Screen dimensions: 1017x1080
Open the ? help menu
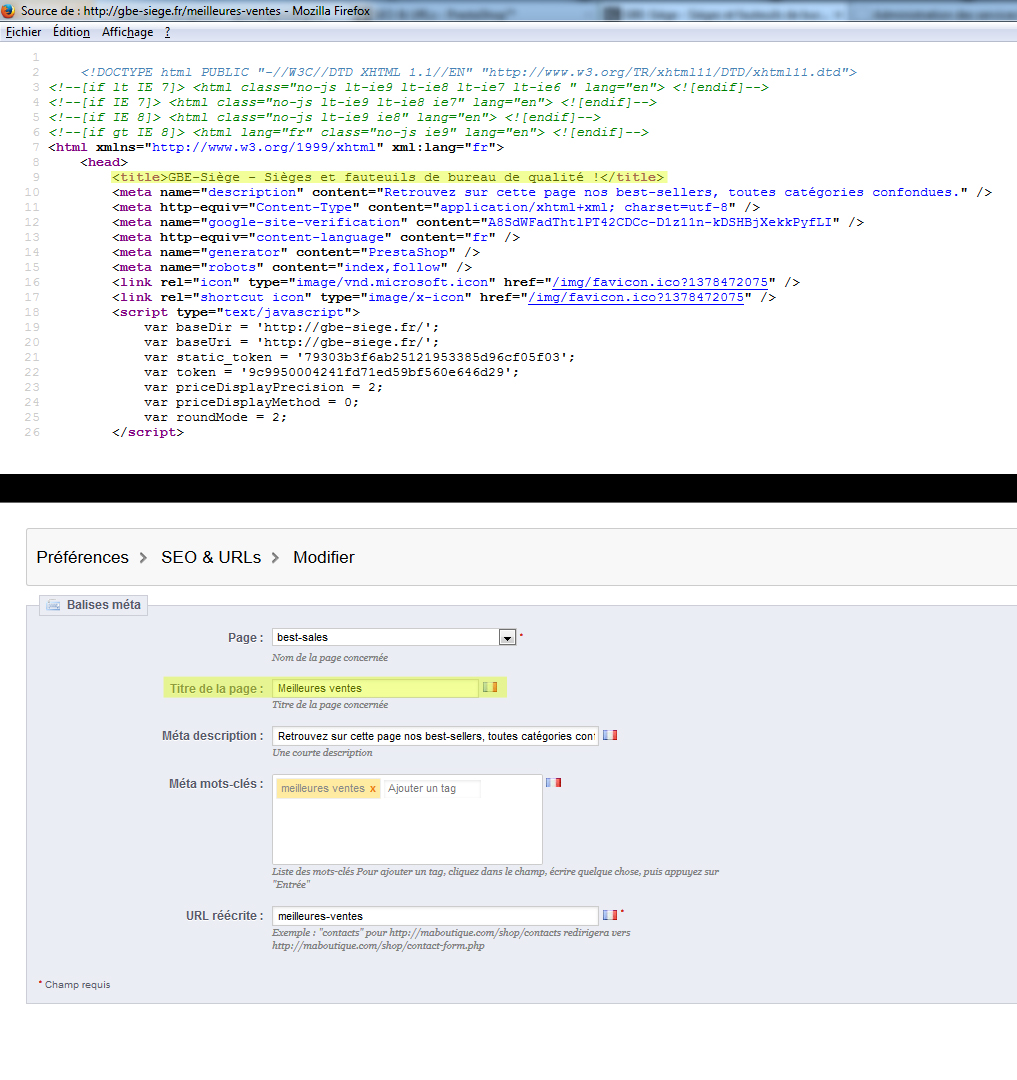167,32
